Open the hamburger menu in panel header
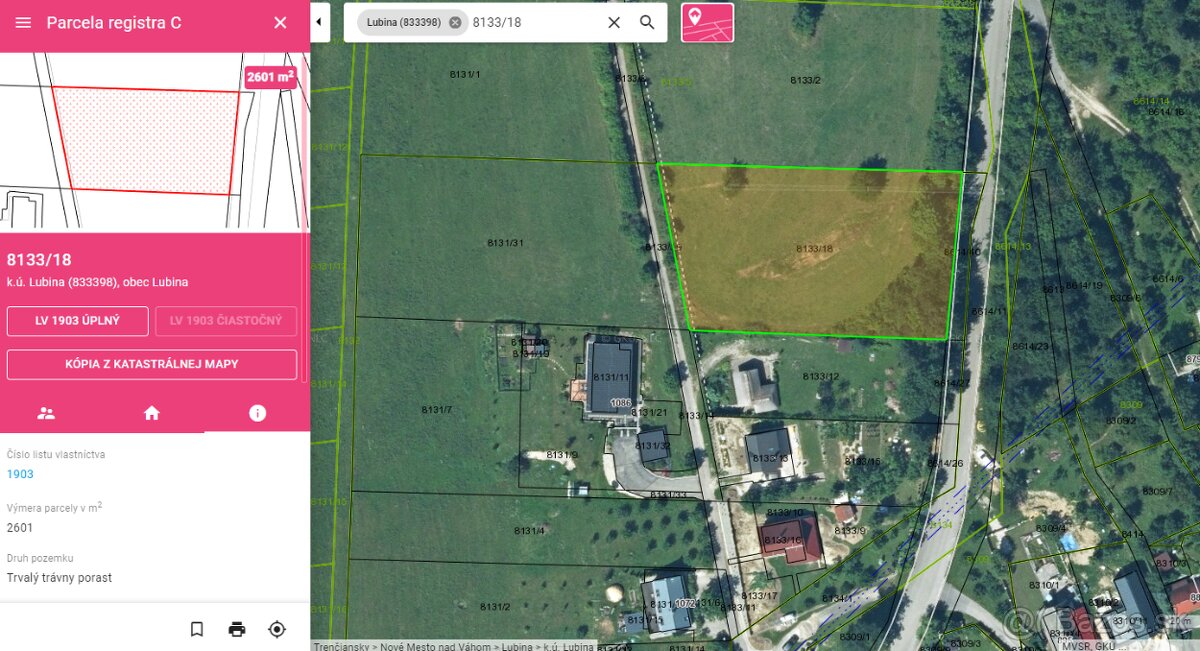 pyautogui.click(x=23, y=22)
